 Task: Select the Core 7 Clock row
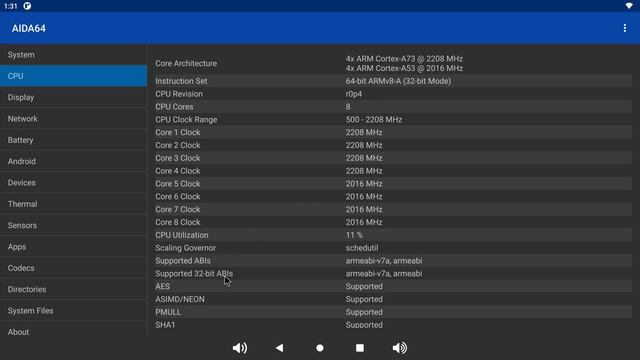(x=393, y=209)
